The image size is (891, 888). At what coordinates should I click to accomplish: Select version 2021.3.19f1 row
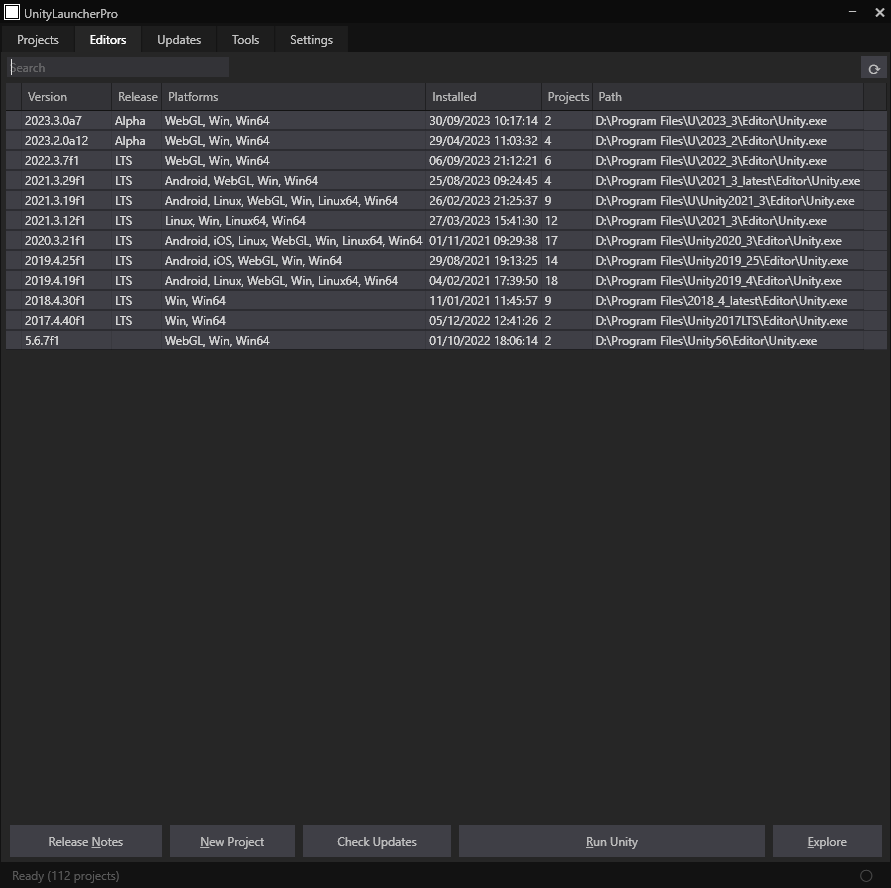pos(446,201)
